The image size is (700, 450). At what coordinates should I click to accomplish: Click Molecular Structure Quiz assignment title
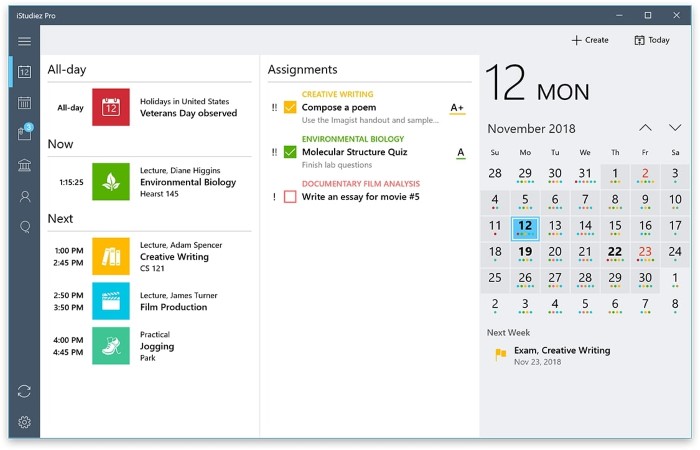[x=354, y=152]
